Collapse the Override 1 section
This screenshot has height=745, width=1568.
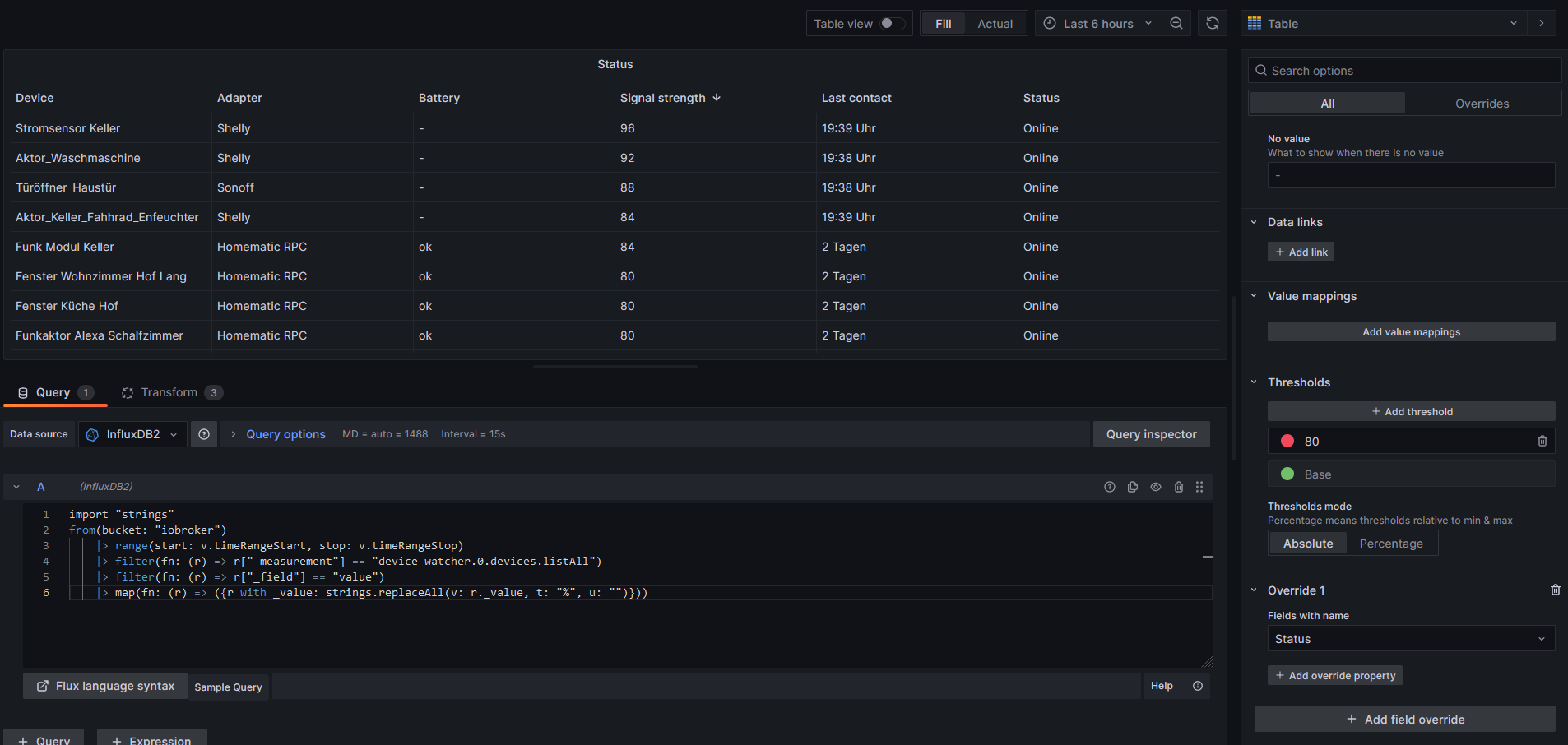1254,590
